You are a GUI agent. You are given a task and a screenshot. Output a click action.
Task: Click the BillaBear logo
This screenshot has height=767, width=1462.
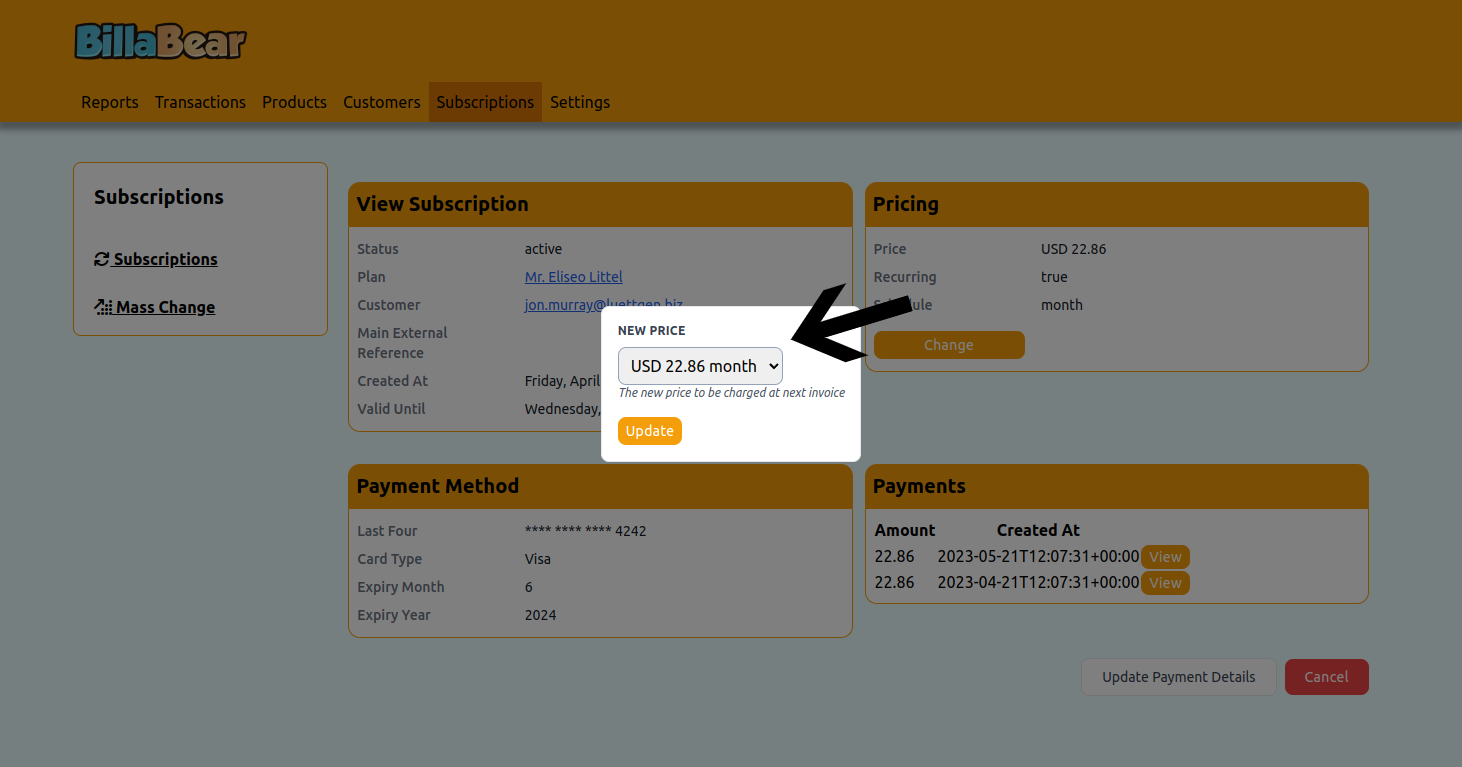coord(160,41)
